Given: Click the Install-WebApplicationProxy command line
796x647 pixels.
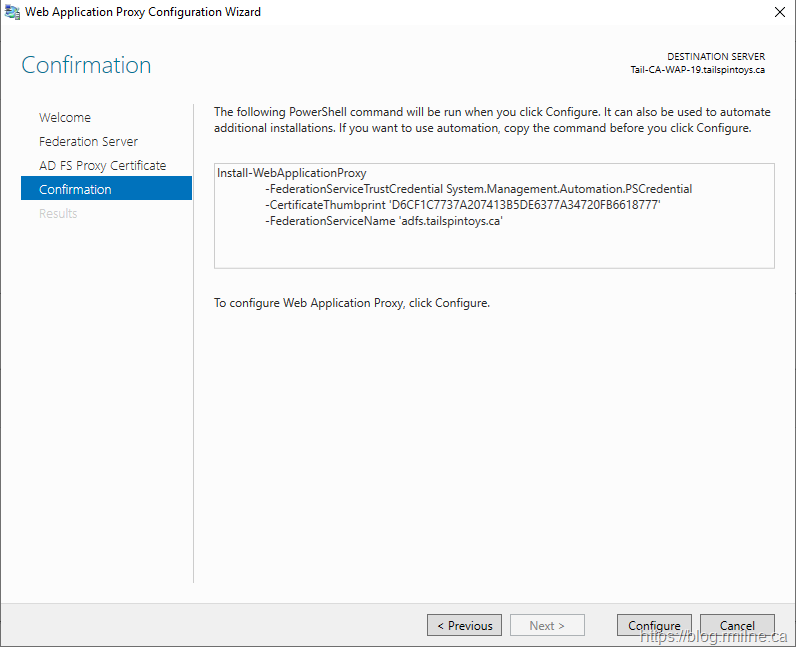Looking at the screenshot, I should click(292, 173).
